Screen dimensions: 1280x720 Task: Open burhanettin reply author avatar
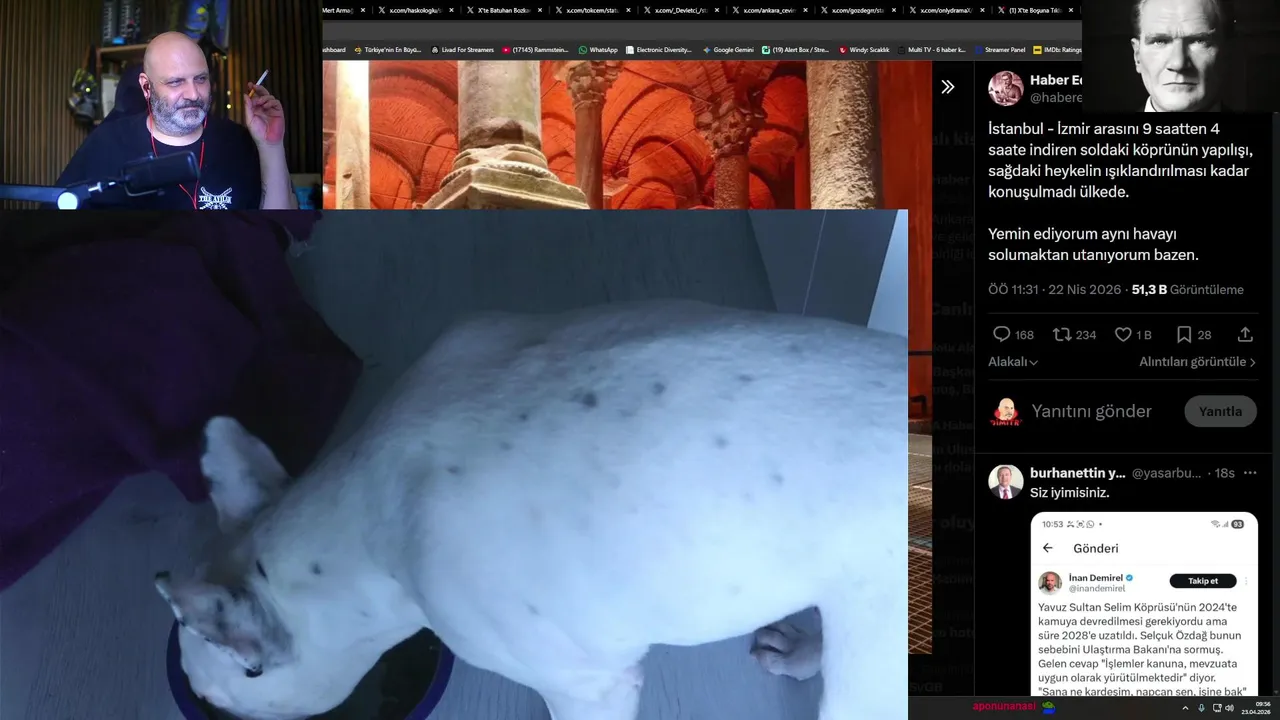coord(1005,482)
